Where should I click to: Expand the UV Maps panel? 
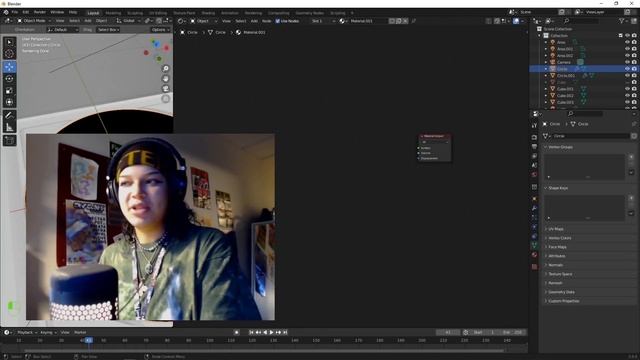[556, 229]
